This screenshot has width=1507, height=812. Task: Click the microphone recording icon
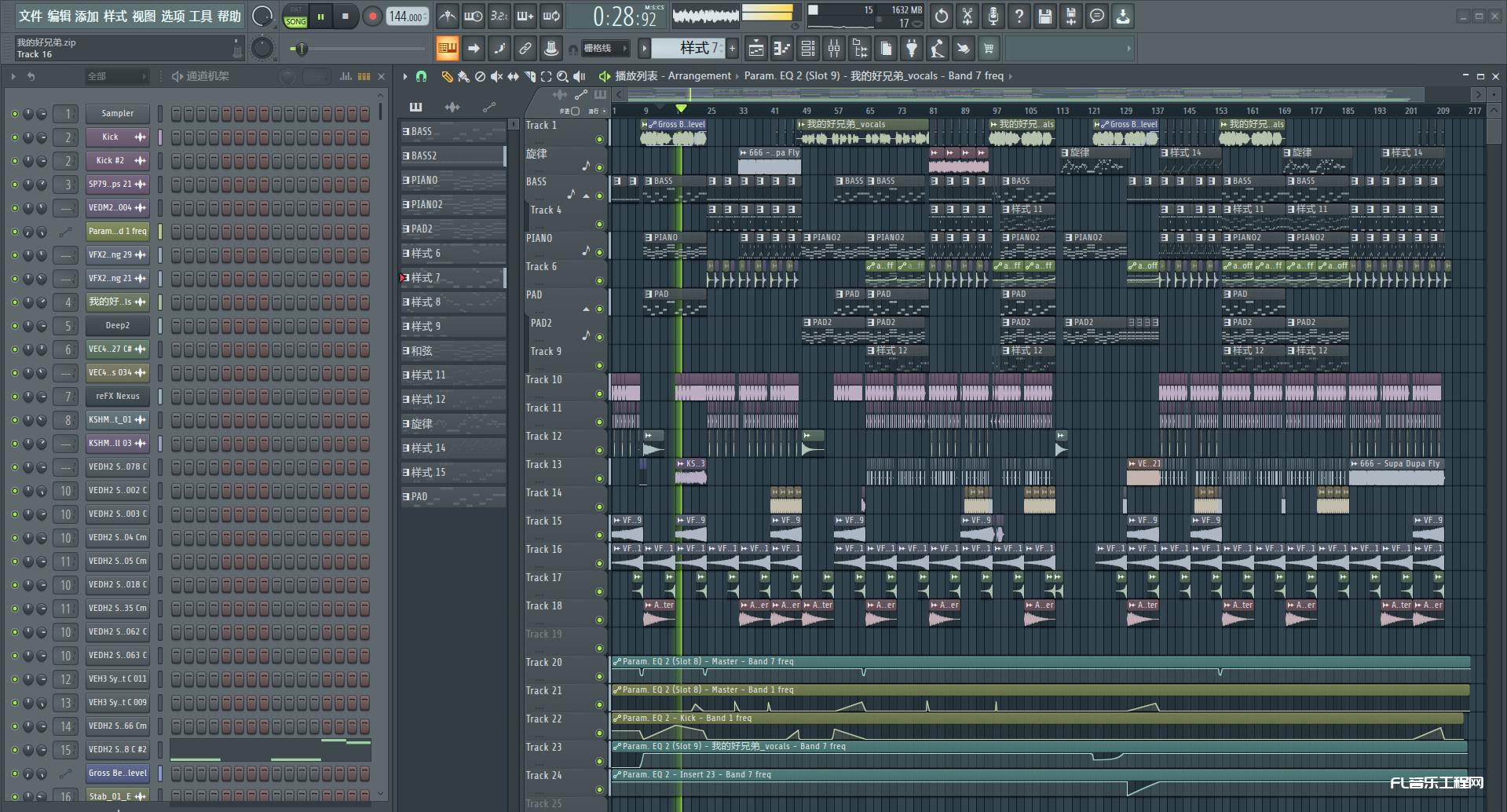993,16
